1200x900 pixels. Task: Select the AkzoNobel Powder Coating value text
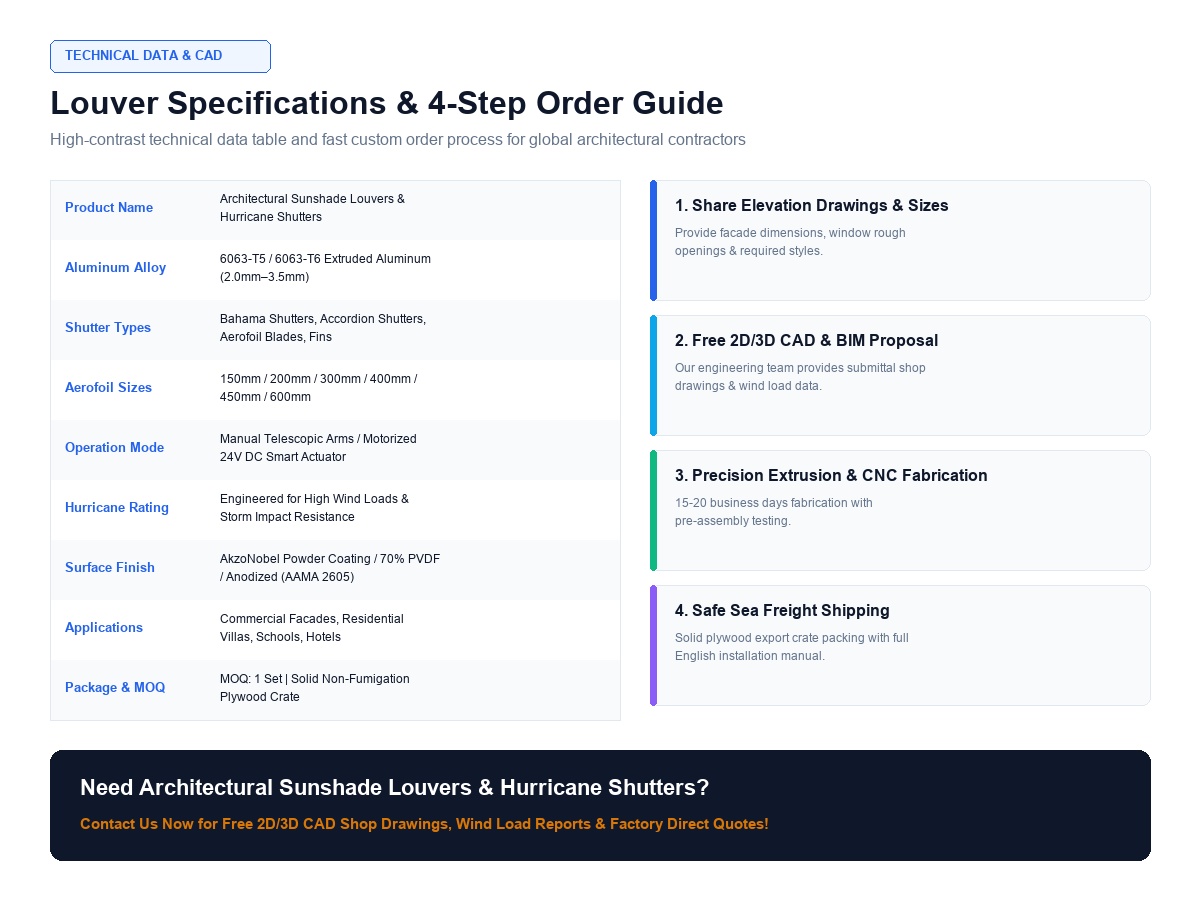pyautogui.click(x=330, y=568)
